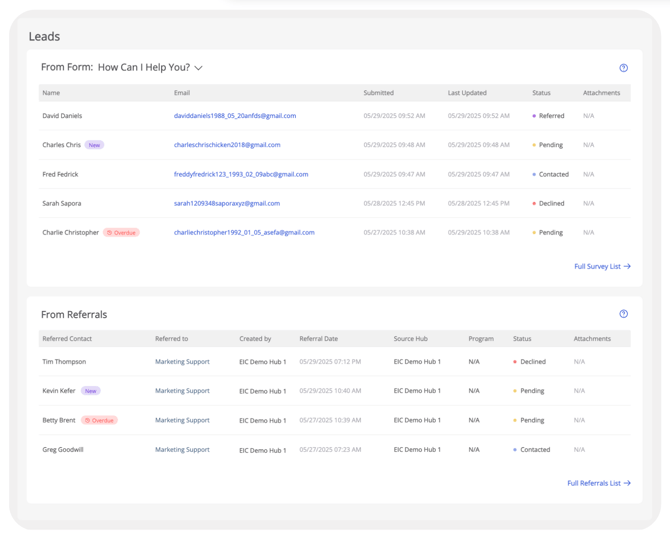Click Fred Fedrick's email address link
The width and height of the screenshot is (670, 538).
pos(241,174)
